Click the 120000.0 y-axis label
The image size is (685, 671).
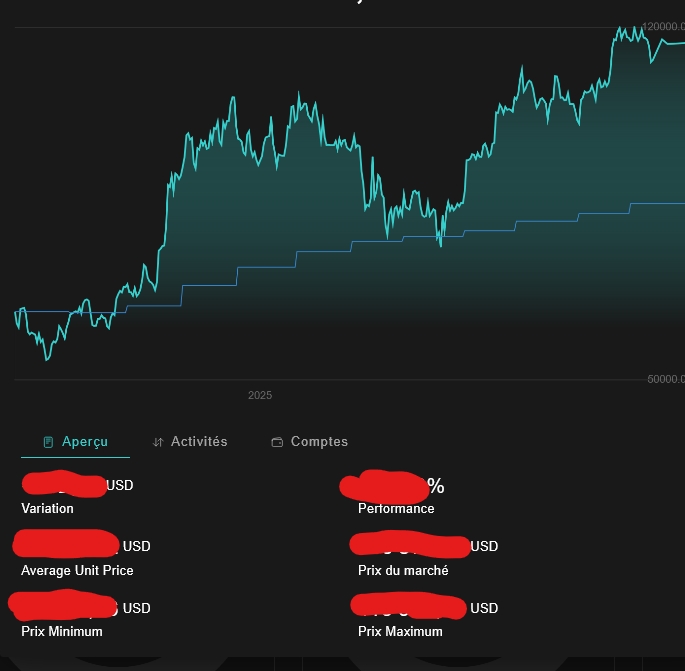pyautogui.click(x=663, y=27)
